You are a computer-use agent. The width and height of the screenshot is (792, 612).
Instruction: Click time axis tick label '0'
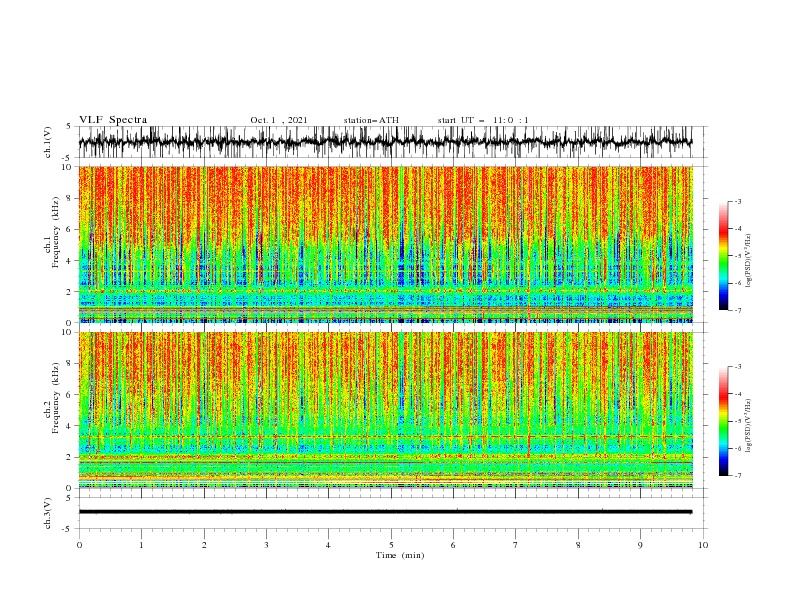point(79,545)
